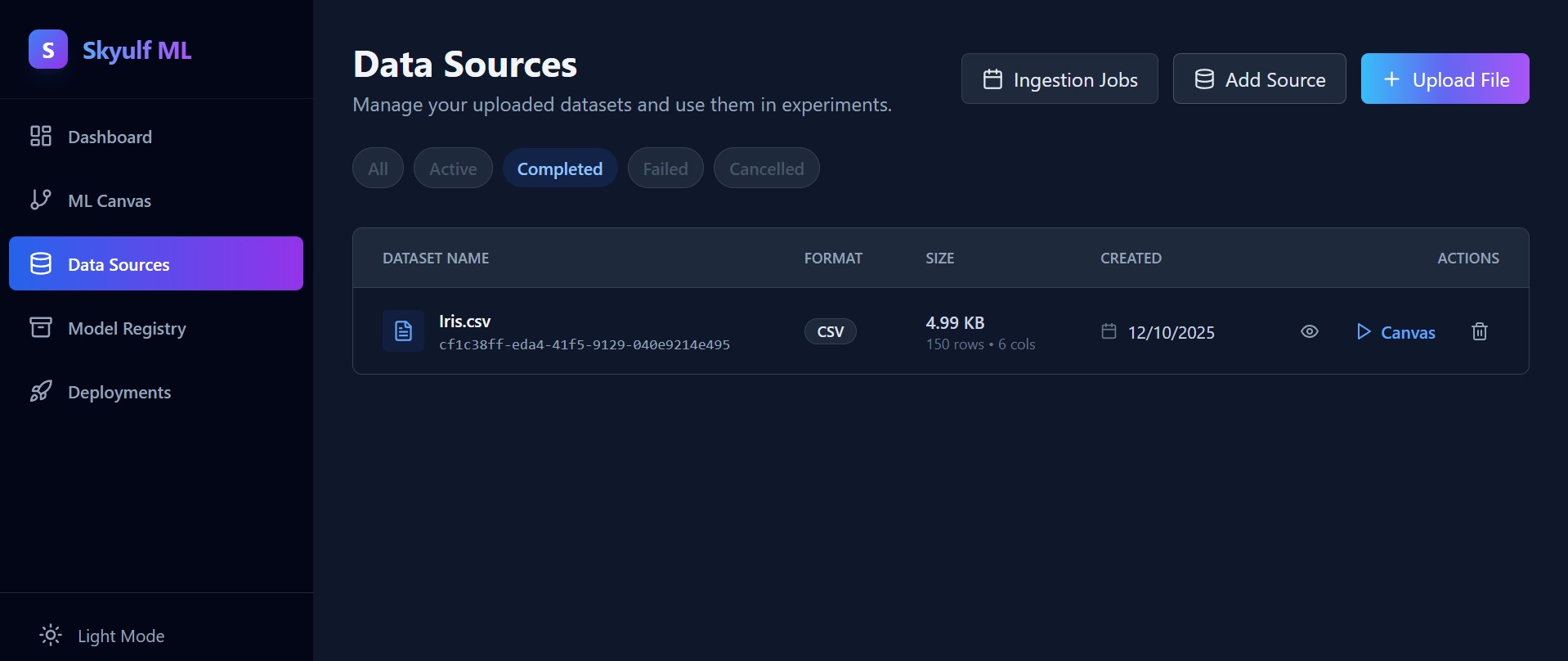Show only Active datasets

(x=453, y=169)
